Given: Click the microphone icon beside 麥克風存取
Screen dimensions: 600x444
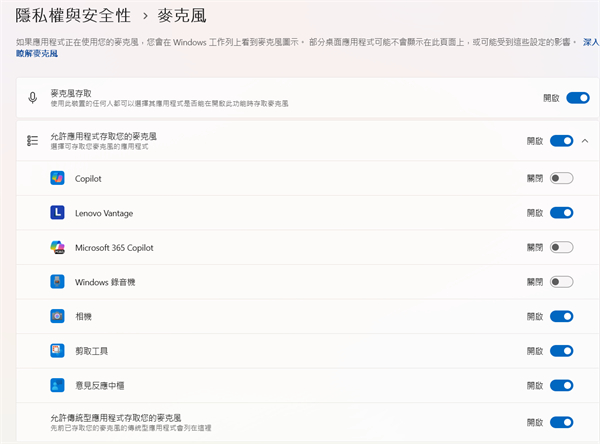Looking at the screenshot, I should [33, 98].
